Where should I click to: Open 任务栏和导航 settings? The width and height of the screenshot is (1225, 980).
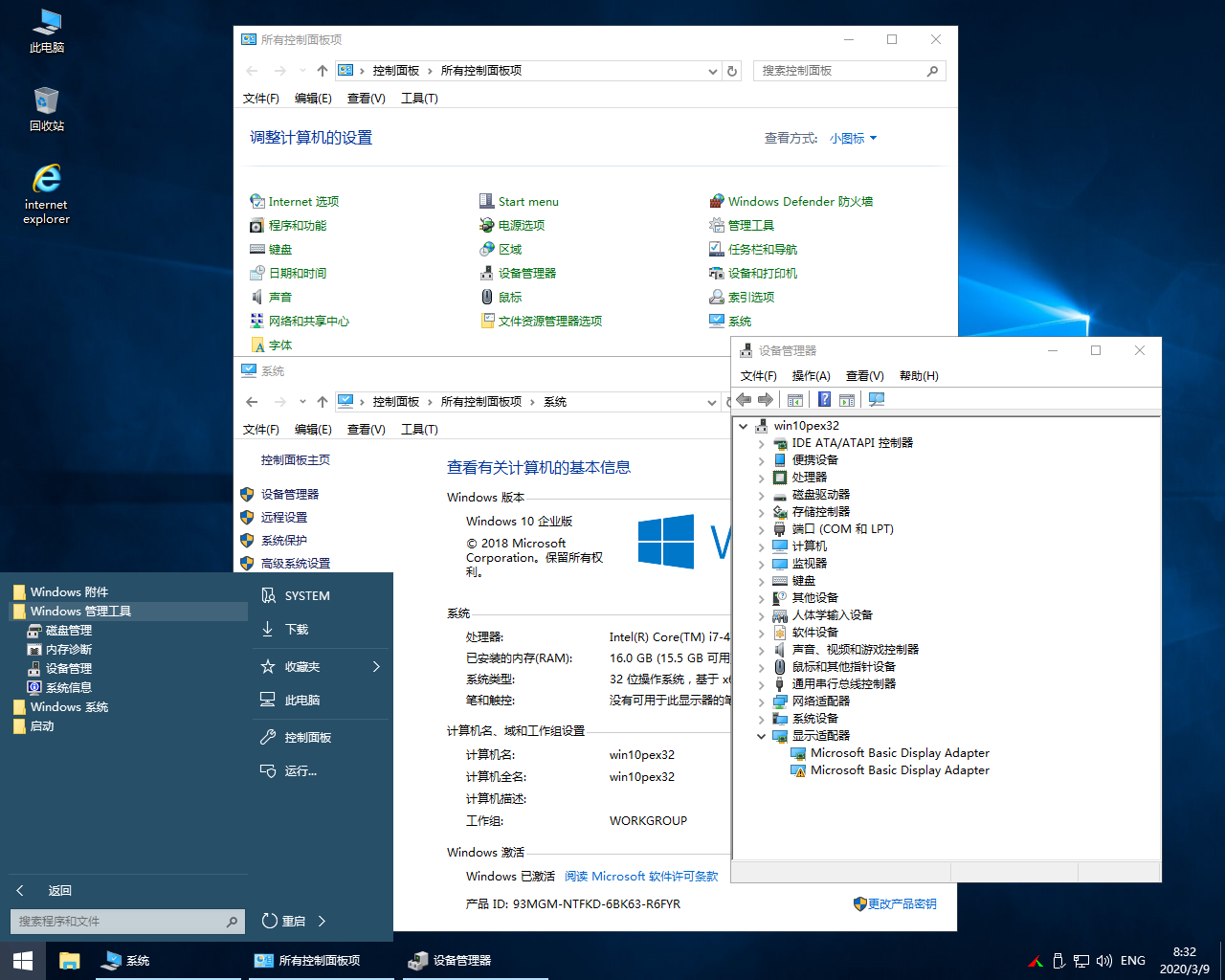click(753, 249)
